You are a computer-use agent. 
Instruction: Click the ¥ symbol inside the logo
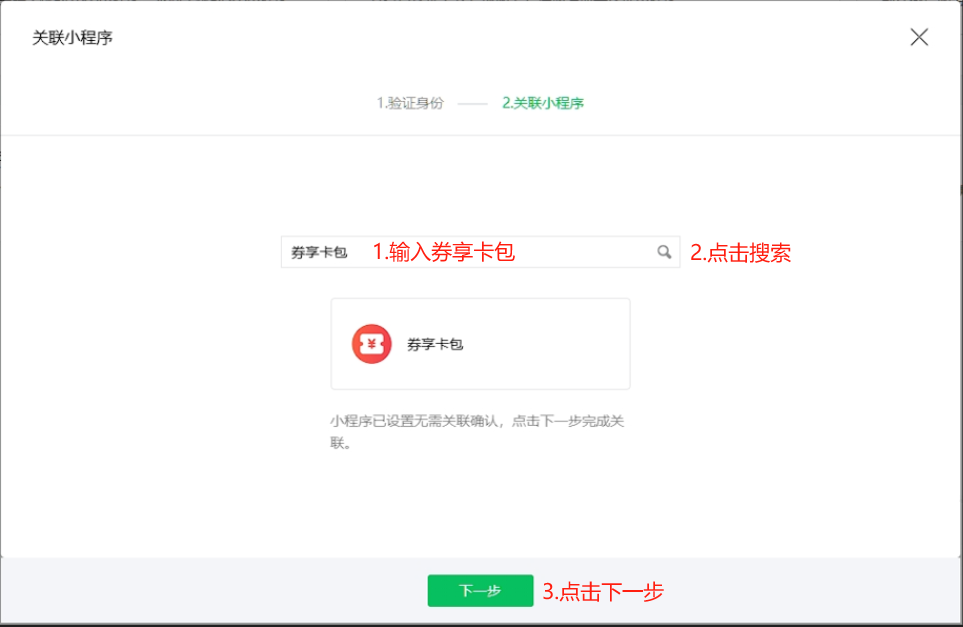(371, 344)
